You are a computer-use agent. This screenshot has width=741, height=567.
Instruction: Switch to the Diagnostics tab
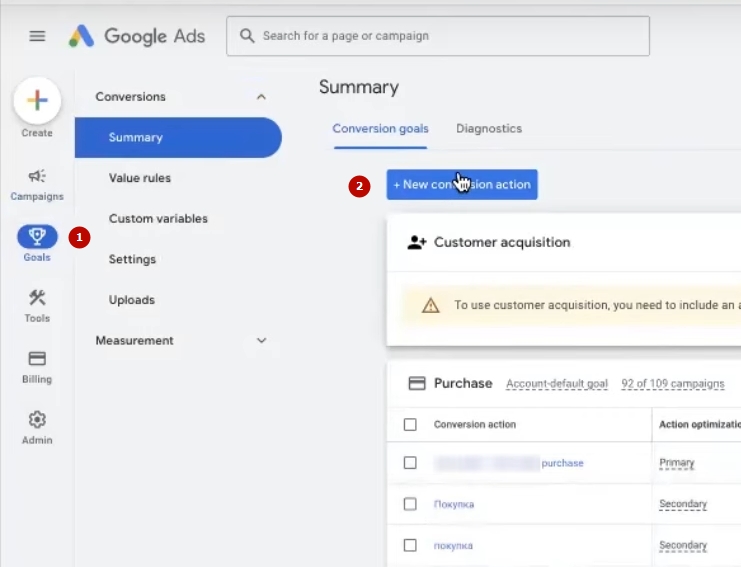point(489,129)
